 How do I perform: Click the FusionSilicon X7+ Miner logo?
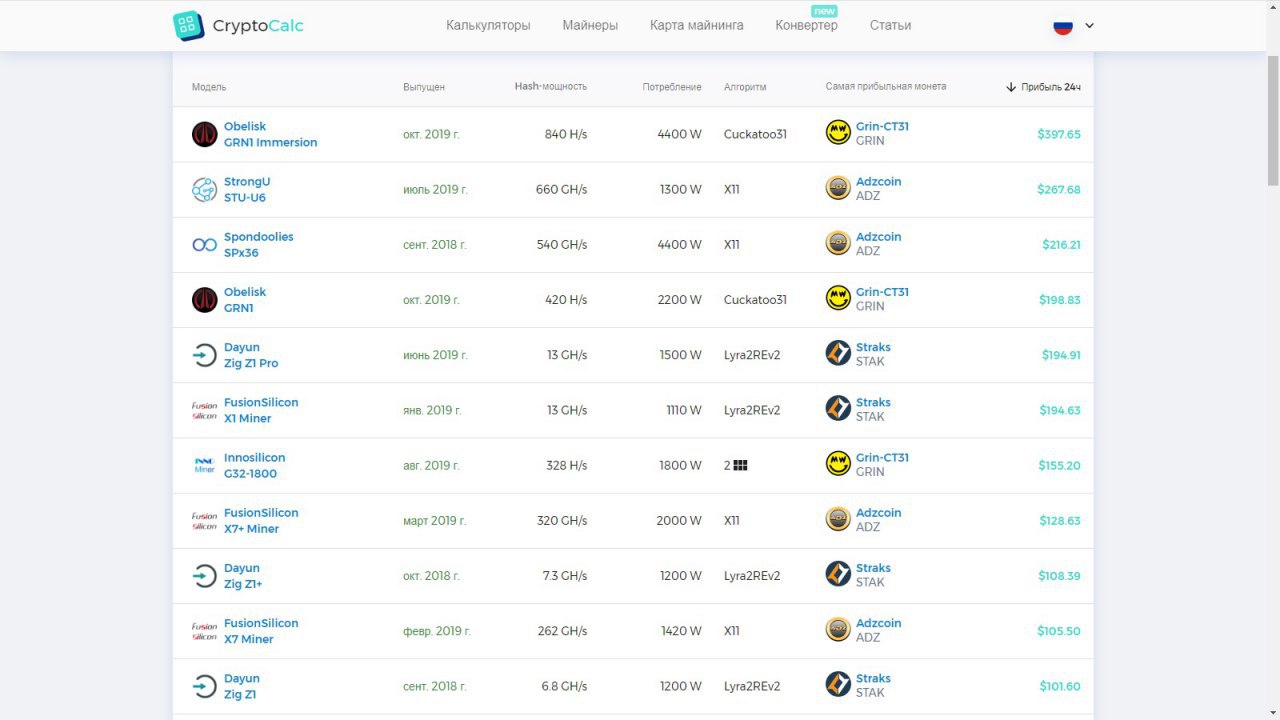(205, 520)
